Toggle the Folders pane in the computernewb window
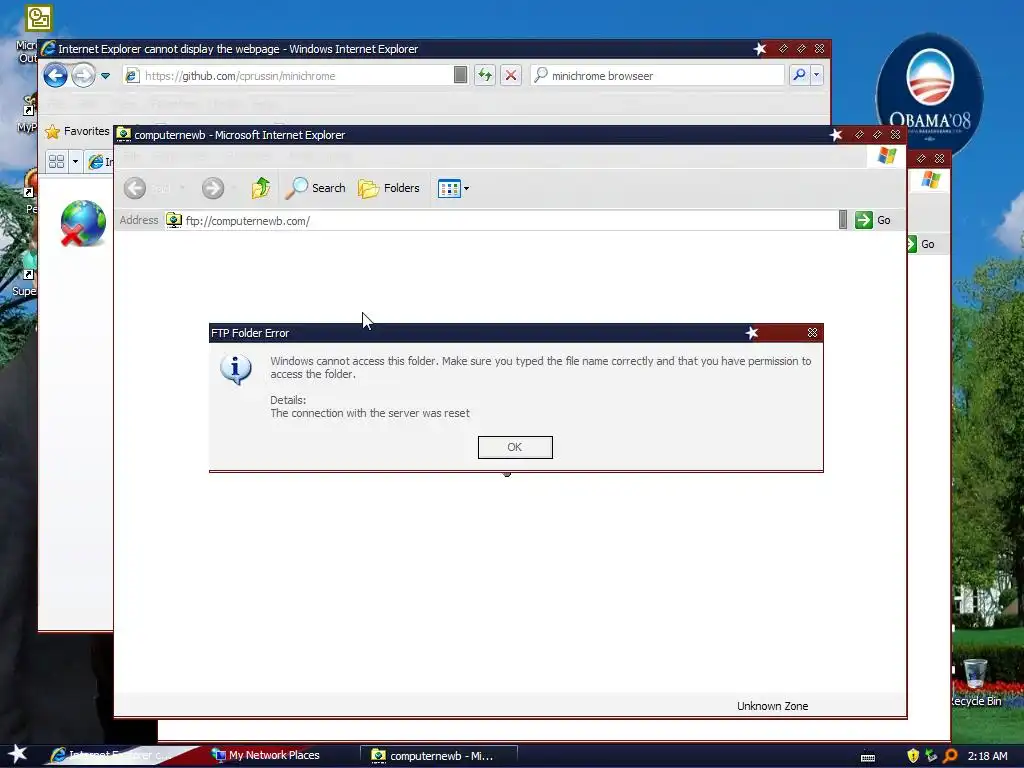 (x=389, y=188)
